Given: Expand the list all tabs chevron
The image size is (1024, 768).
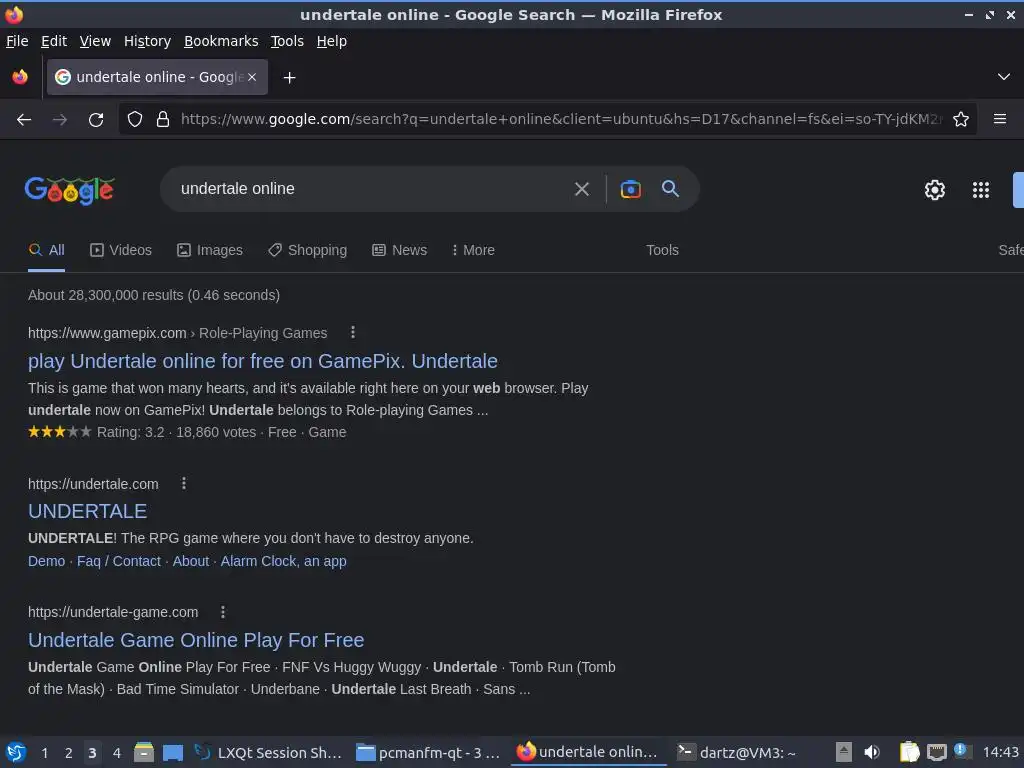Looking at the screenshot, I should 1004,77.
